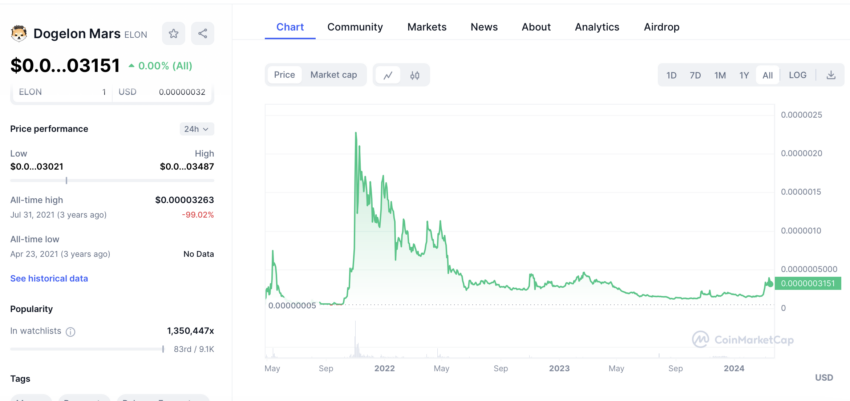Click the USD amount converter field
This screenshot has height=401, width=850.
coord(162,92)
